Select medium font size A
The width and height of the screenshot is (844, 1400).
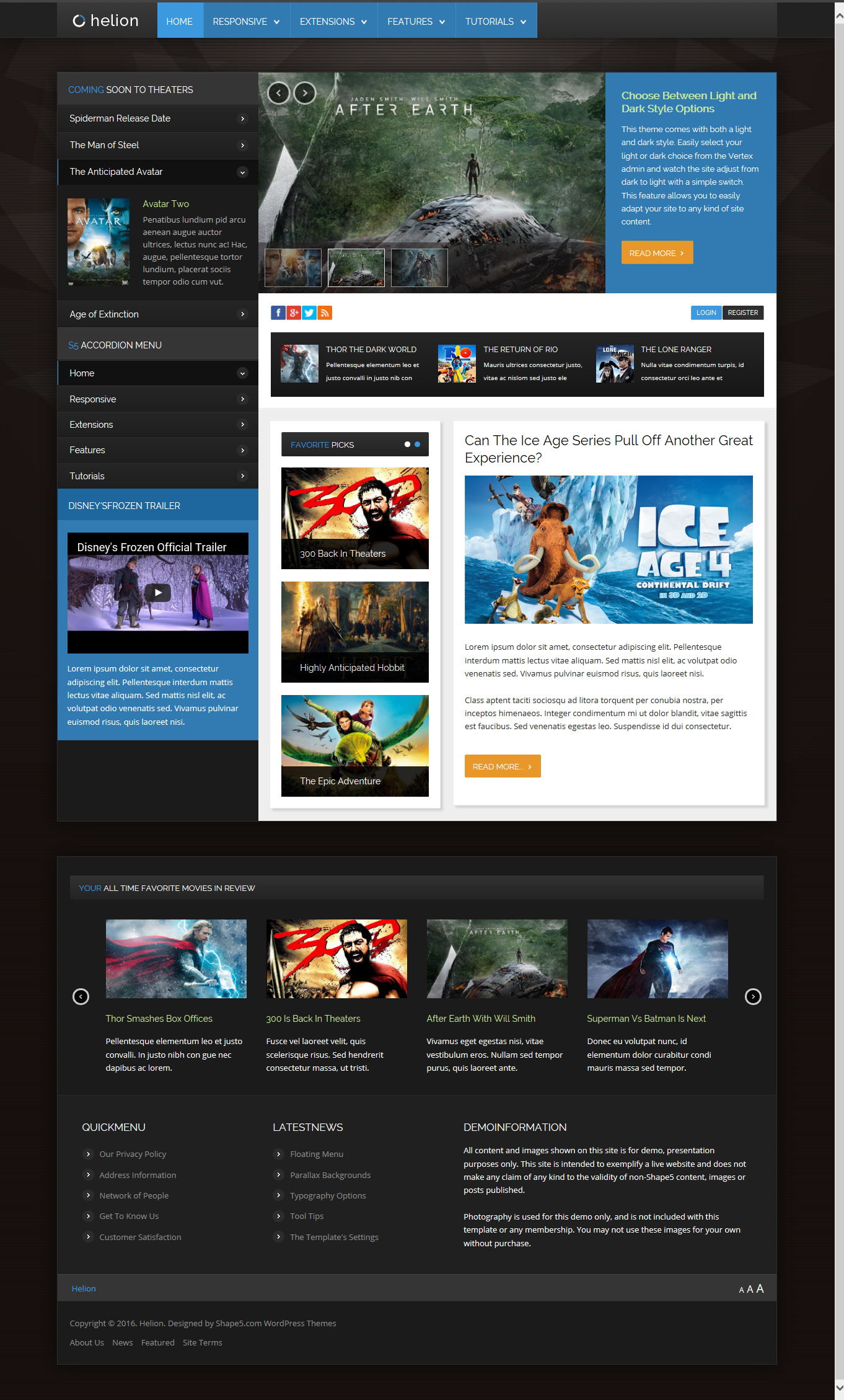point(750,1290)
